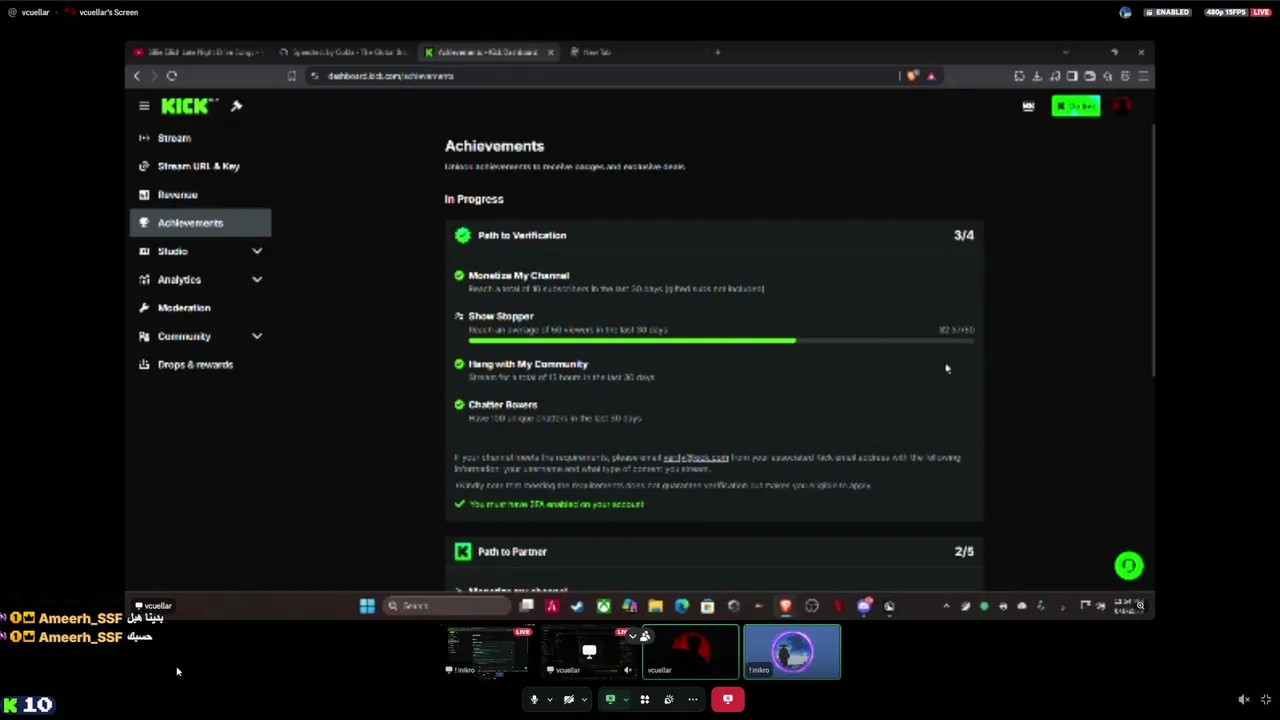Open the soundboard icon in call controls
1280x720 pixels.
click(x=669, y=700)
